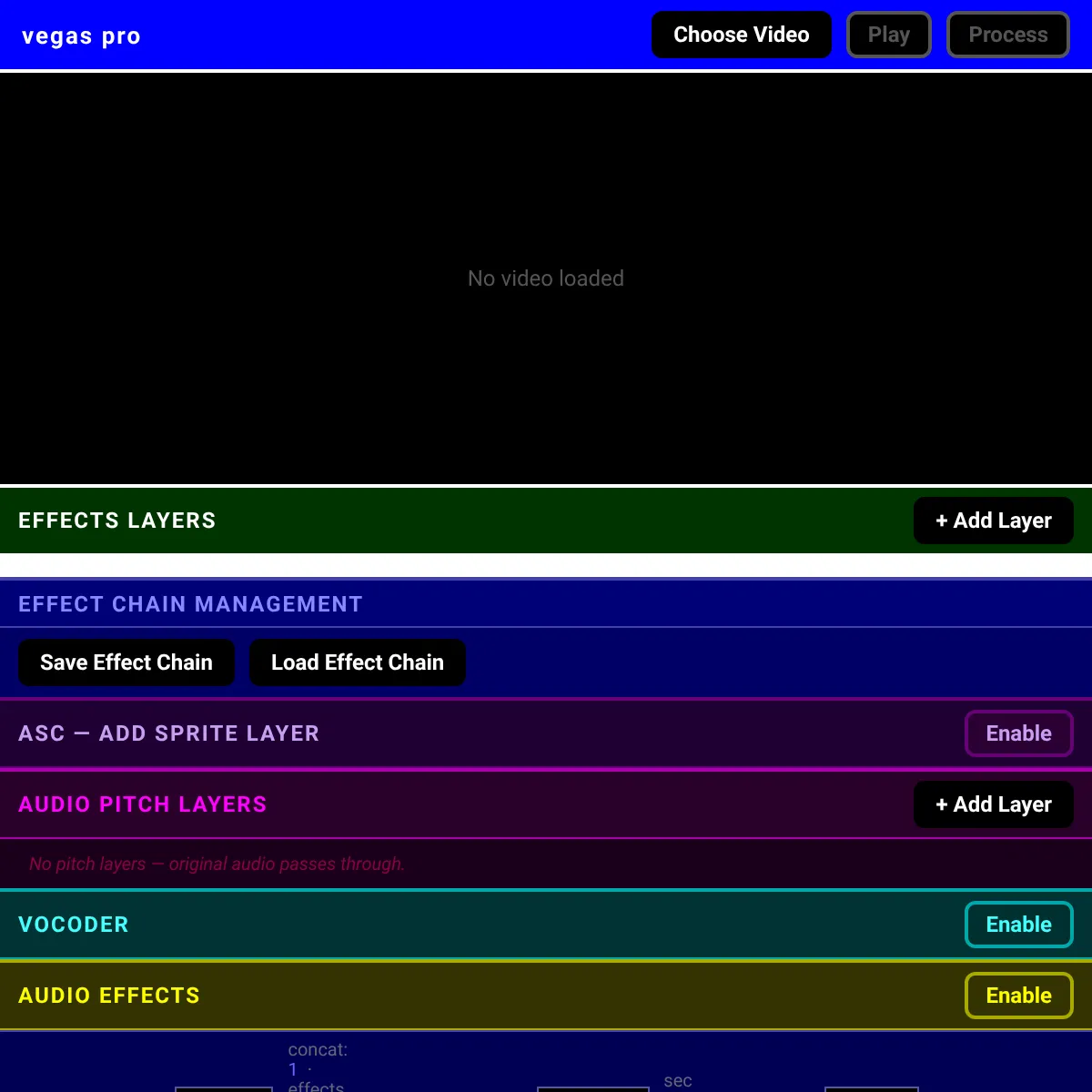The height and width of the screenshot is (1092, 1092).
Task: Click the concat value number
Action: click(293, 1069)
